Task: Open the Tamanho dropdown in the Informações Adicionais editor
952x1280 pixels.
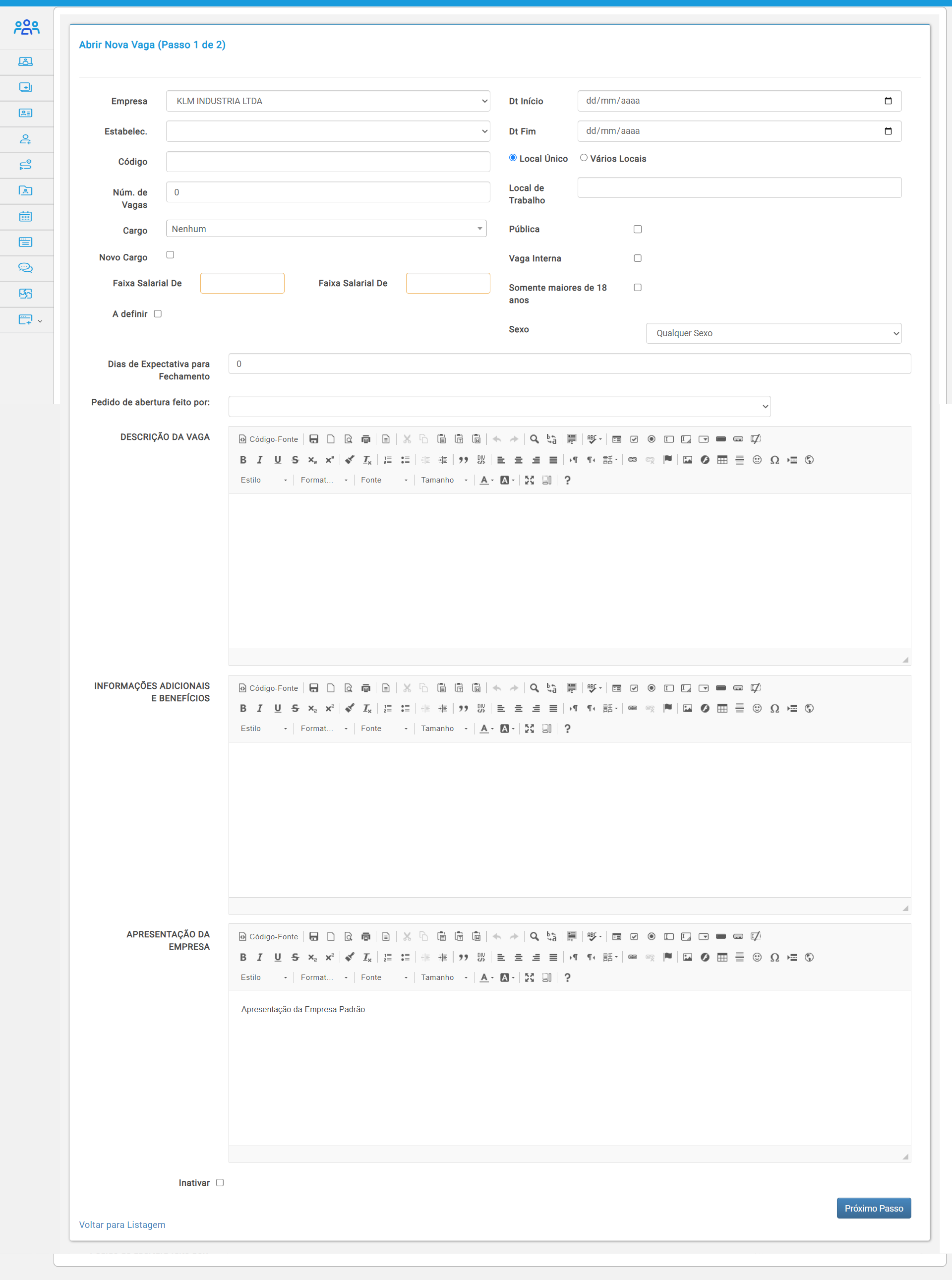Action: click(x=444, y=729)
